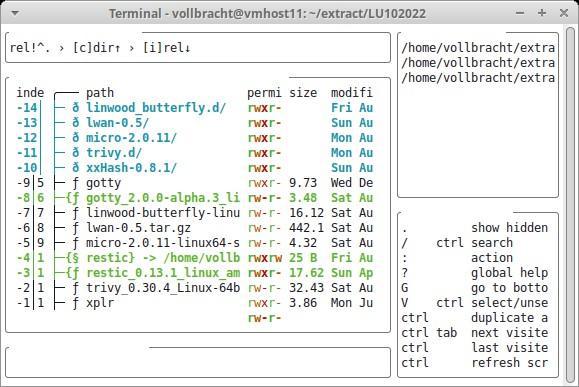579x387 pixels.
Task: Click the restic_0.13.1_linux file entry
Action: point(195,273)
